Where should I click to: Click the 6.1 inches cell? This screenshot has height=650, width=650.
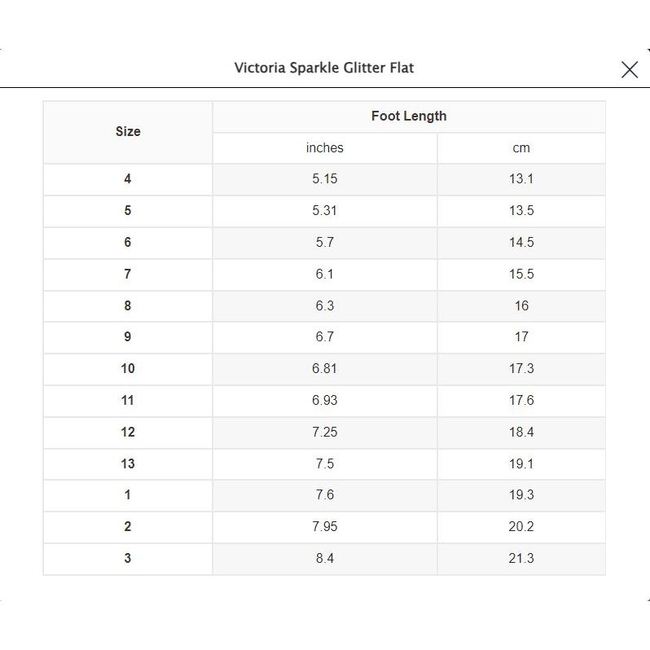[325, 274]
